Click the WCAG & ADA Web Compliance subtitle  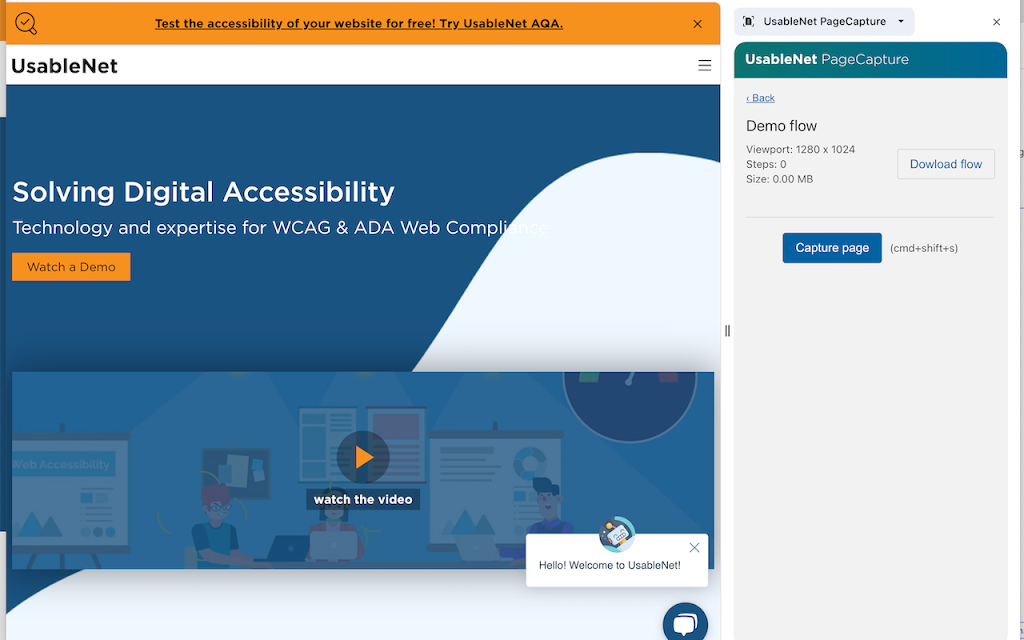click(280, 228)
